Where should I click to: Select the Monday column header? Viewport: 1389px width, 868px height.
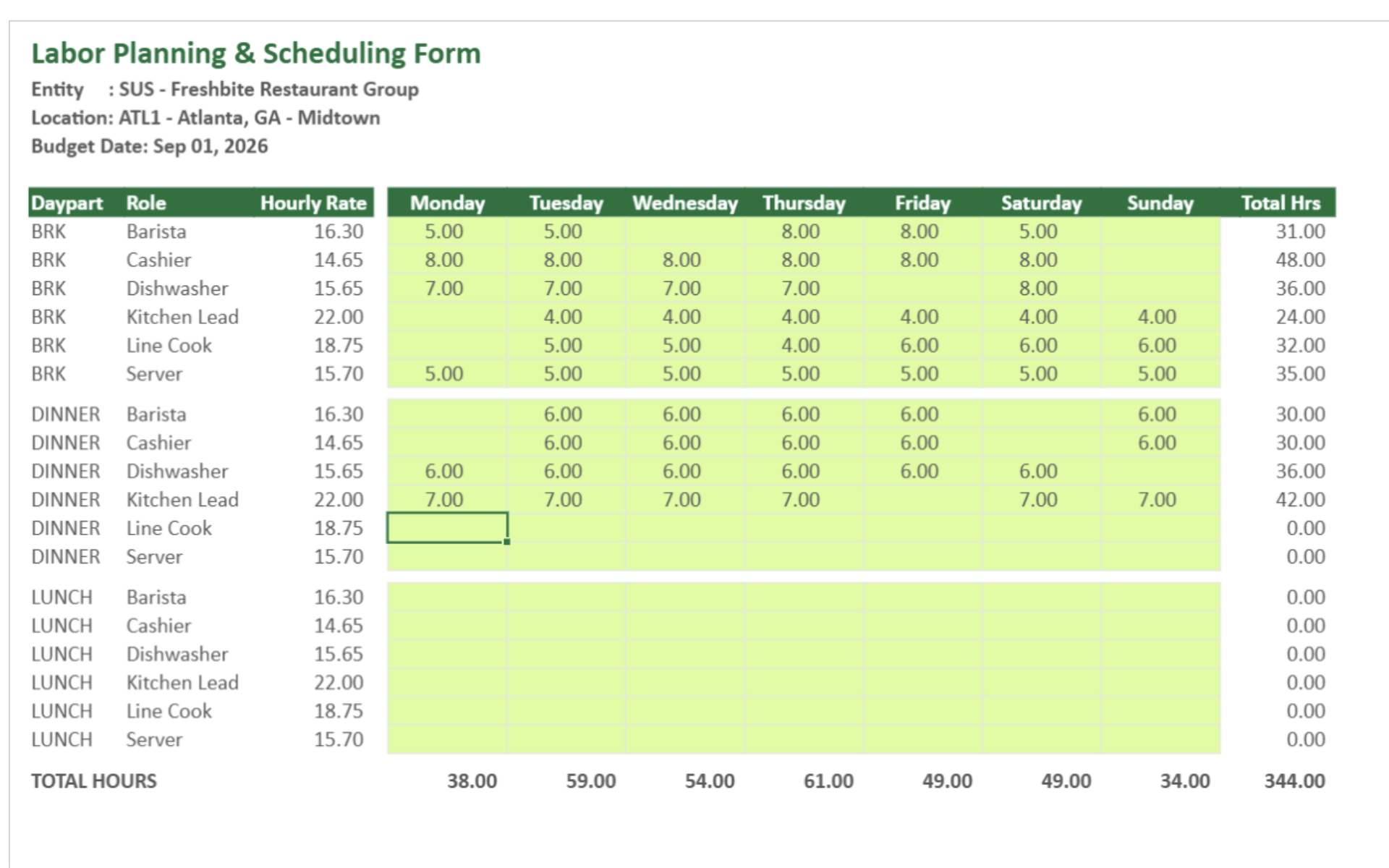[x=447, y=203]
